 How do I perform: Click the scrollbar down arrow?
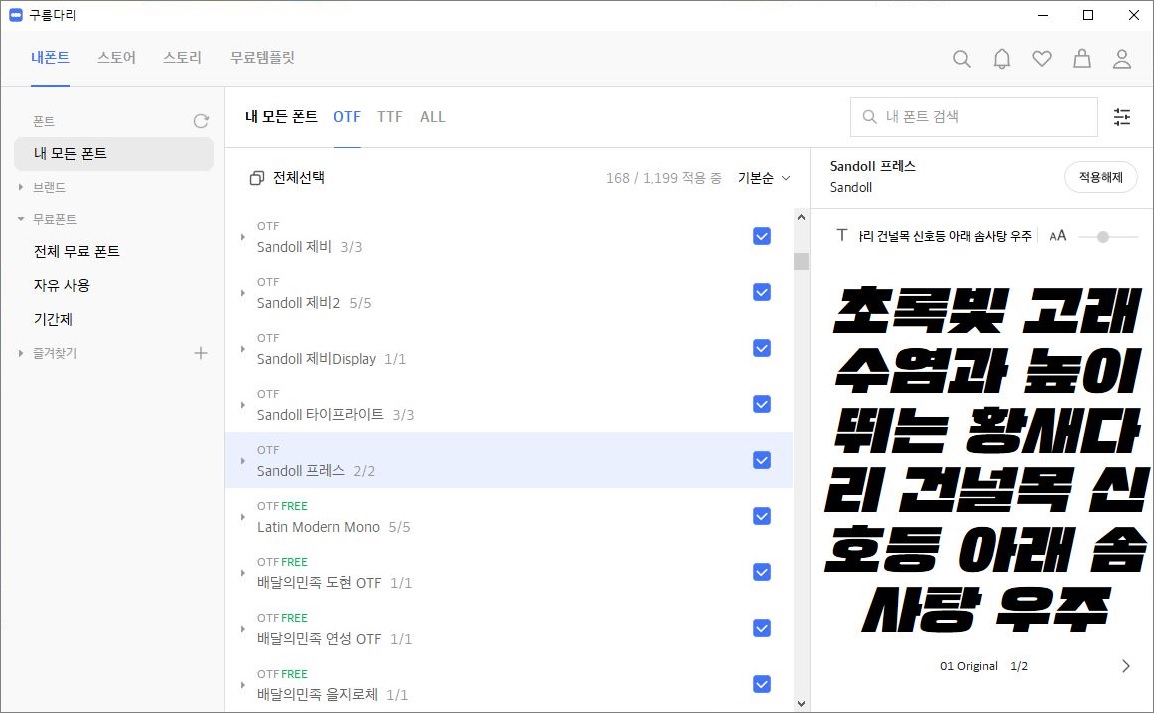tap(801, 704)
